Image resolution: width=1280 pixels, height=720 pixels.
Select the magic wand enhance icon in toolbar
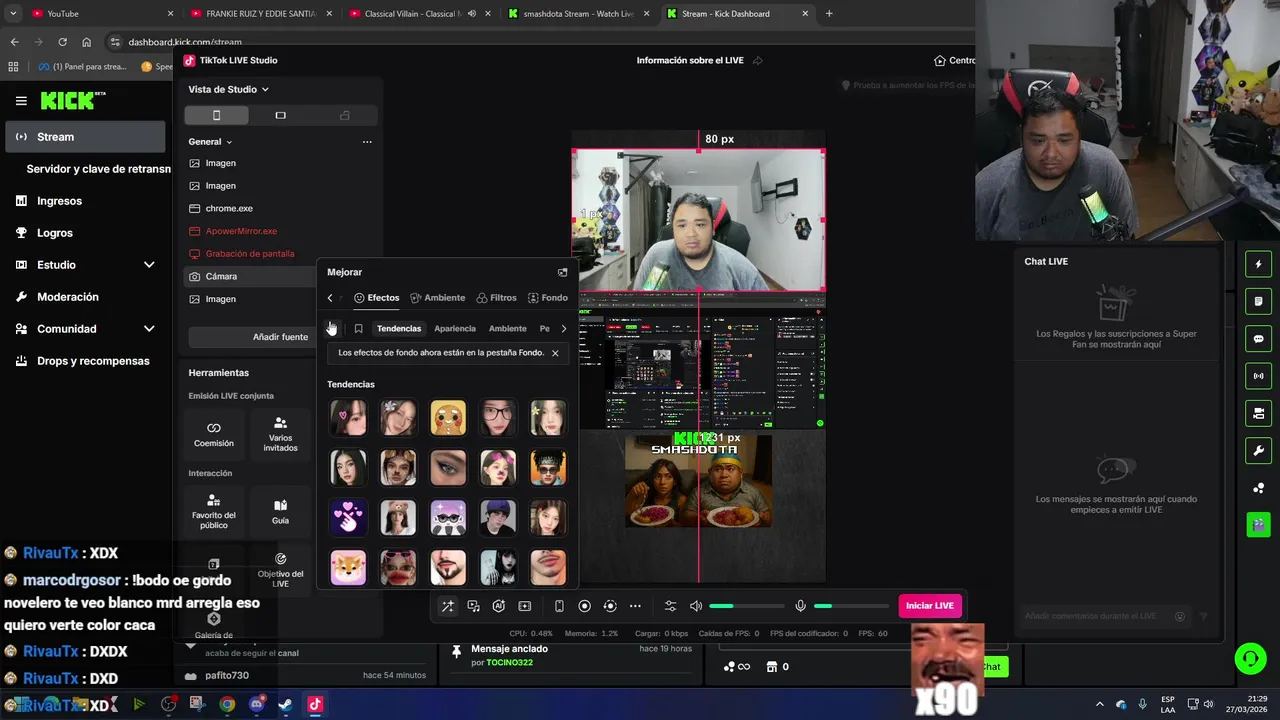point(448,606)
